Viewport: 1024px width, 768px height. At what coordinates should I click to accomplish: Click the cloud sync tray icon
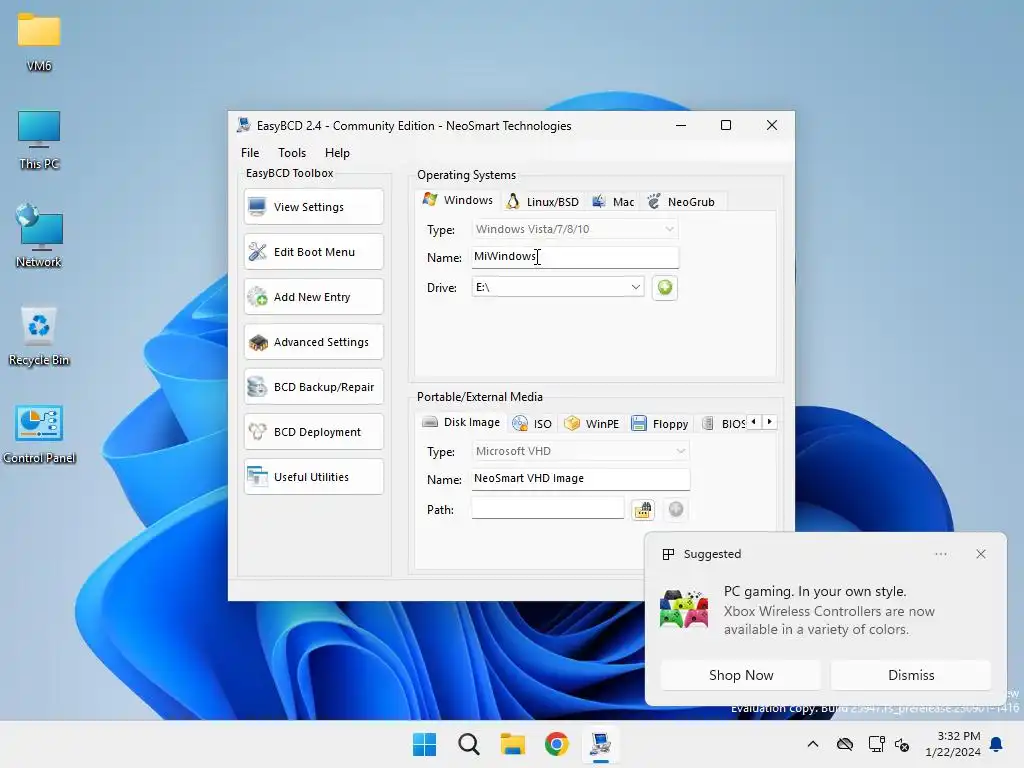845,744
